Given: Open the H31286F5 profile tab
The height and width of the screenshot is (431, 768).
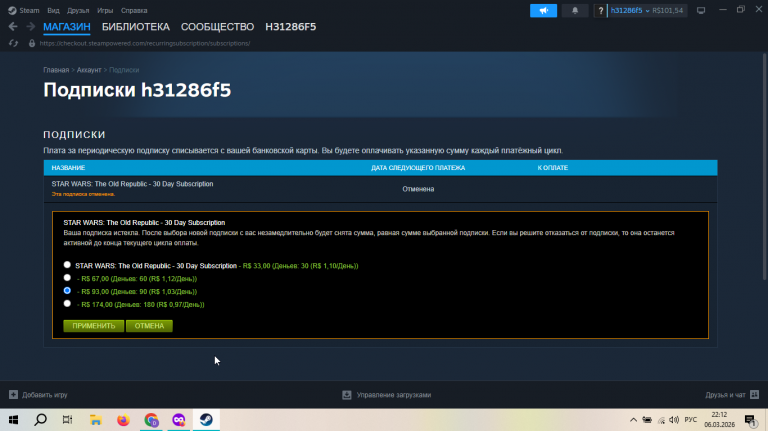Looking at the screenshot, I should 290,27.
